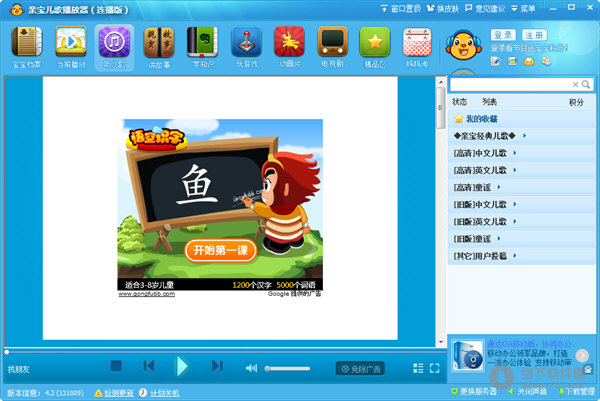Click the 免除广告 remove ads button
Viewport: 600px width, 401px height.
[x=360, y=369]
